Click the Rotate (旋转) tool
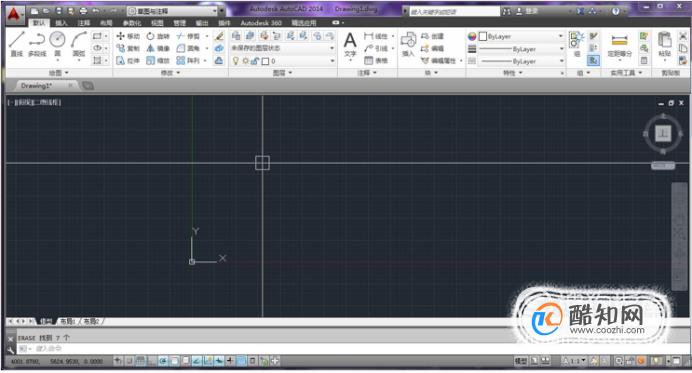 (158, 36)
